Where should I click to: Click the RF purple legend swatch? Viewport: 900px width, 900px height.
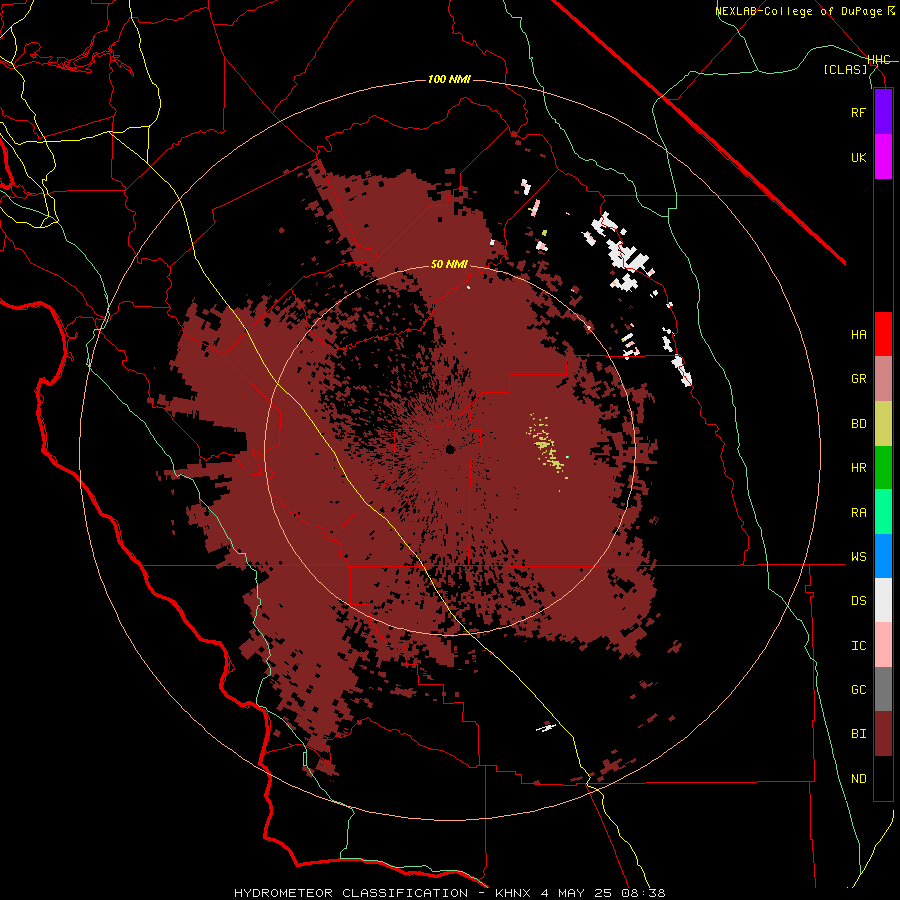(883, 112)
